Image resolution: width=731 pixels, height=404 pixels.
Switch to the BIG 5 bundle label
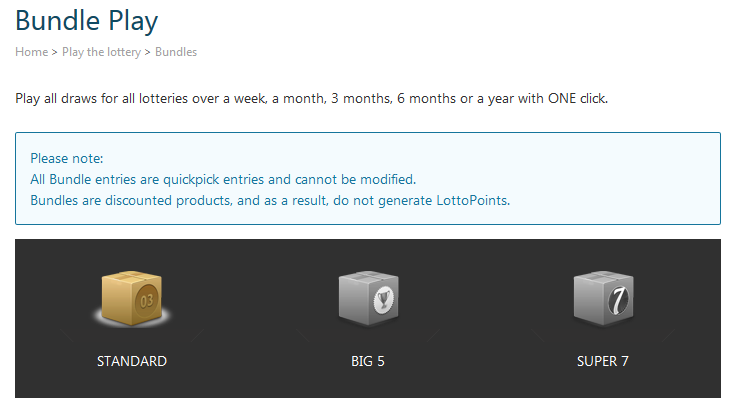click(368, 361)
